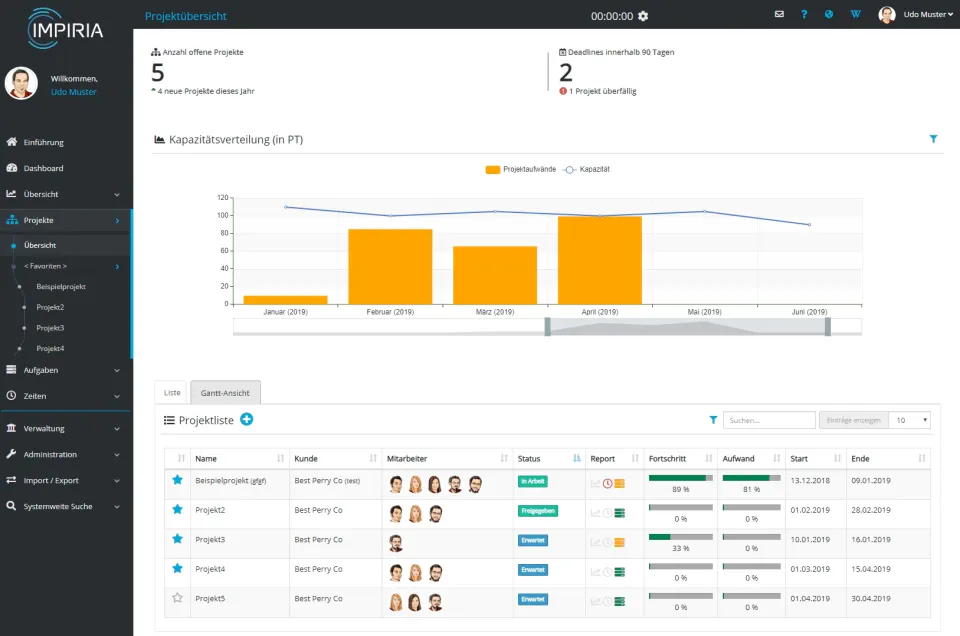
Task: Toggle favorite star for Projekt4
Action: coord(178,568)
